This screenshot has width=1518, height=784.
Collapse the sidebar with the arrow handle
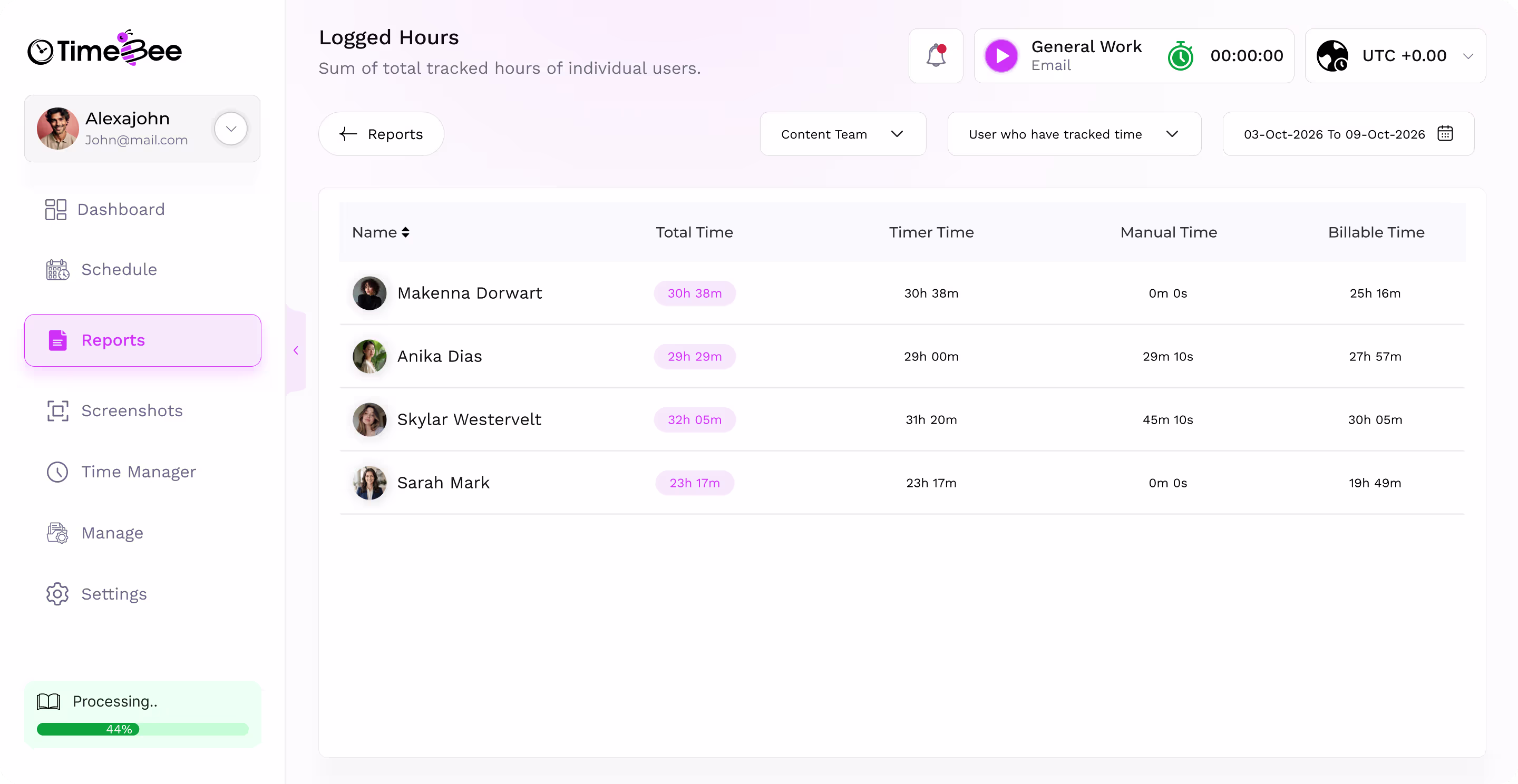click(296, 350)
